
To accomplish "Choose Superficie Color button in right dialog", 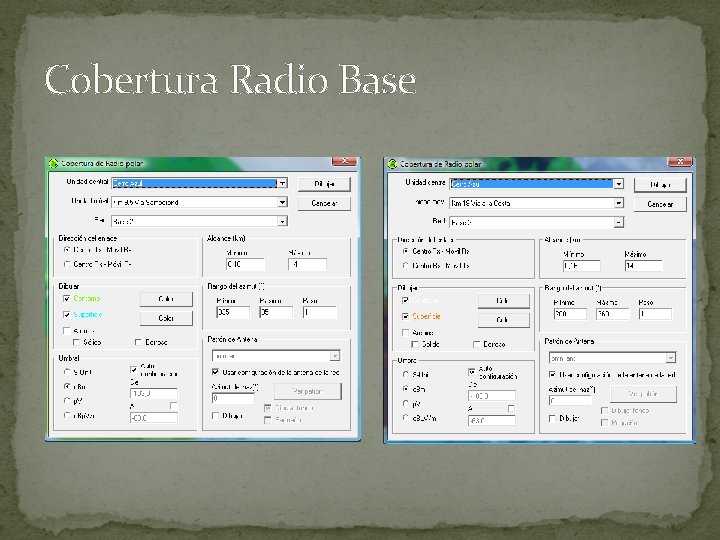I will point(503,320).
